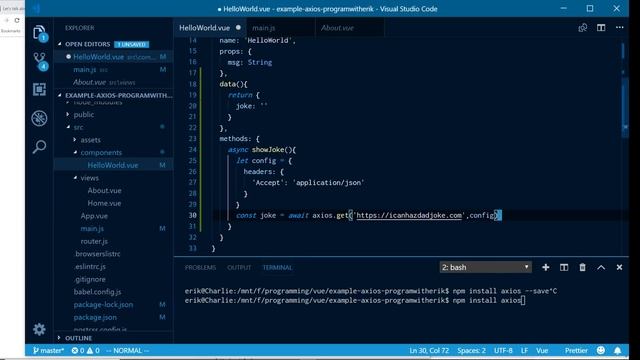Image resolution: width=640 pixels, height=360 pixels.
Task: Place cursor in terminal command line
Action: click(524, 300)
